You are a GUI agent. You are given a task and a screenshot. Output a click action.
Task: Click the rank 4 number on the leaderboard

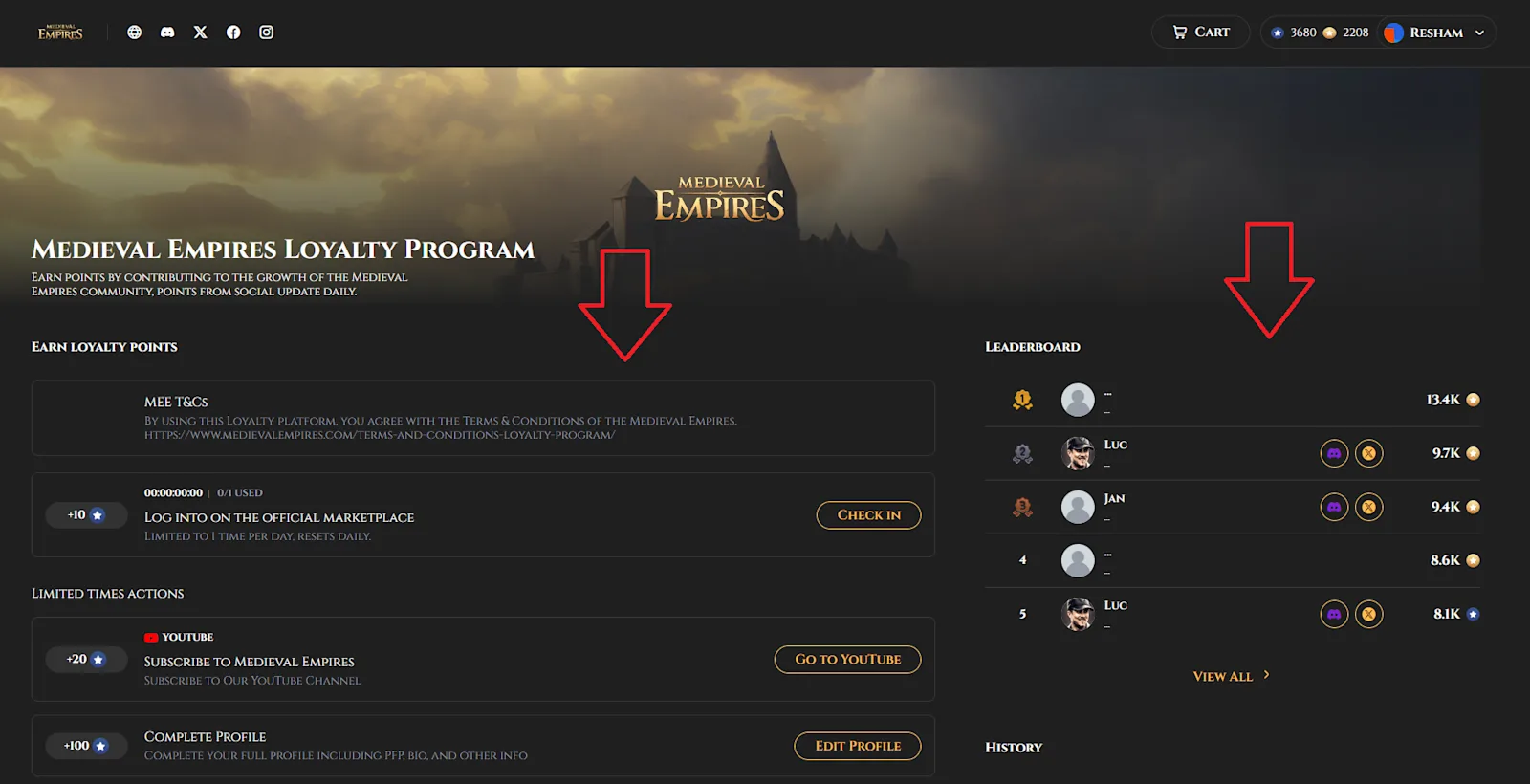[1022, 560]
